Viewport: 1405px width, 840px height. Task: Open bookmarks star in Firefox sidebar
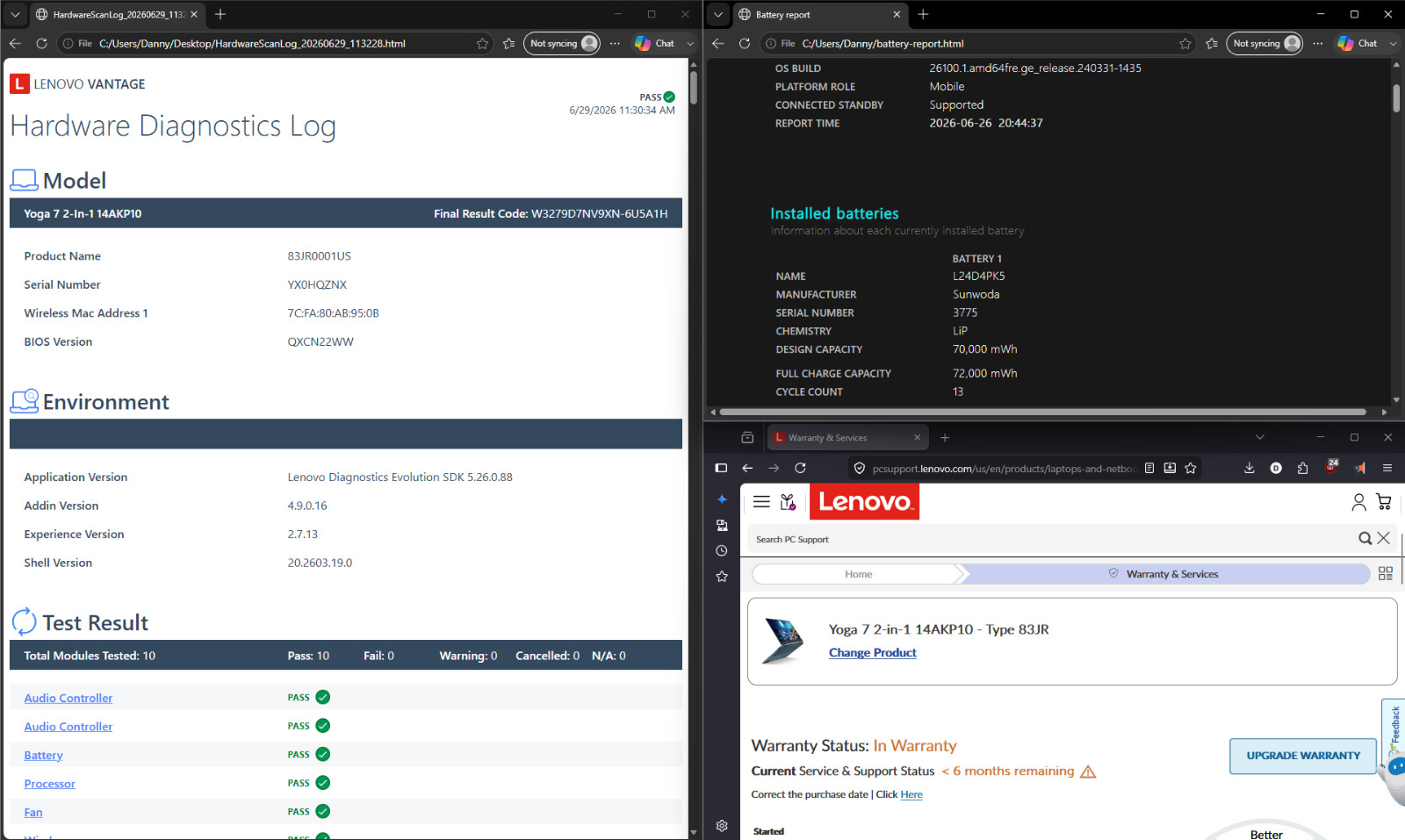(x=722, y=577)
